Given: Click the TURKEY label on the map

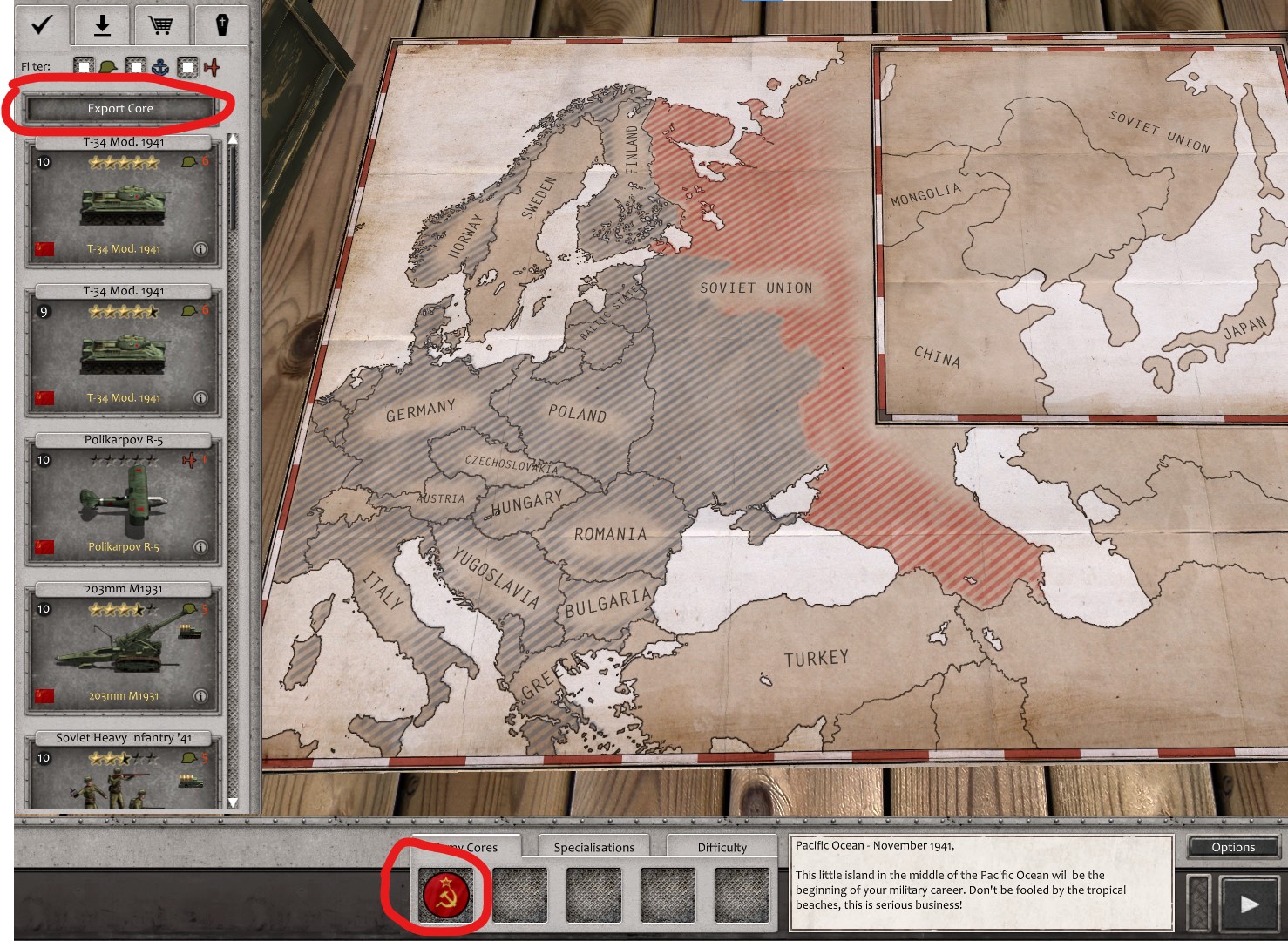Looking at the screenshot, I should point(817,658).
